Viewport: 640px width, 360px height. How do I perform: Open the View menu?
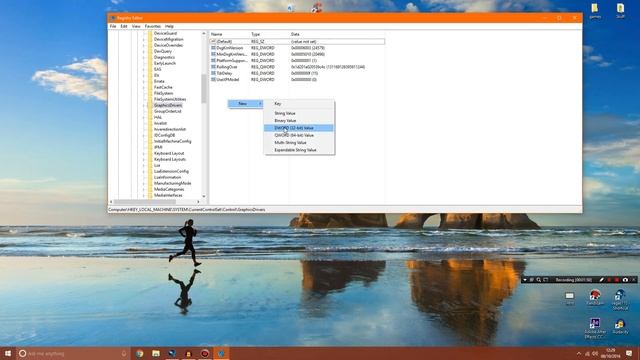[x=136, y=26]
